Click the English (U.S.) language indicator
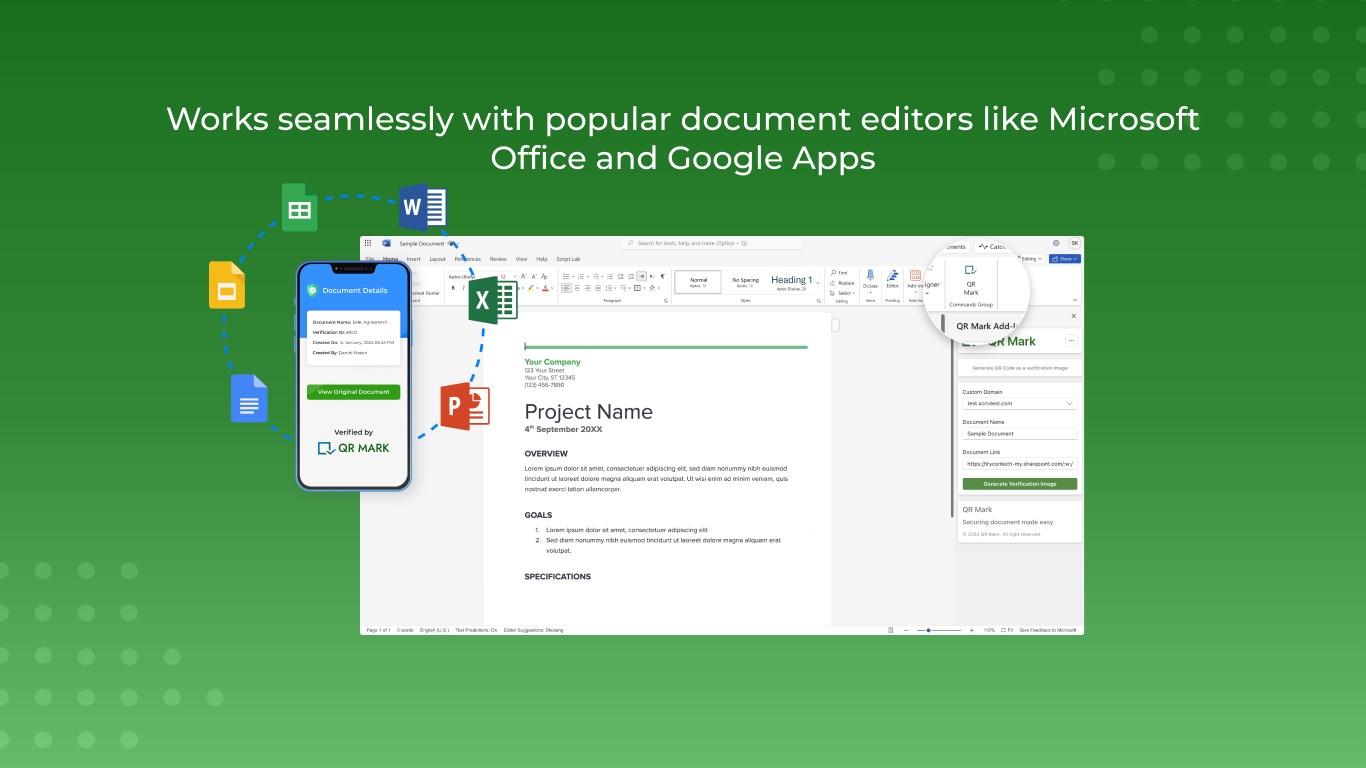This screenshot has height=768, width=1366. pyautogui.click(x=434, y=630)
